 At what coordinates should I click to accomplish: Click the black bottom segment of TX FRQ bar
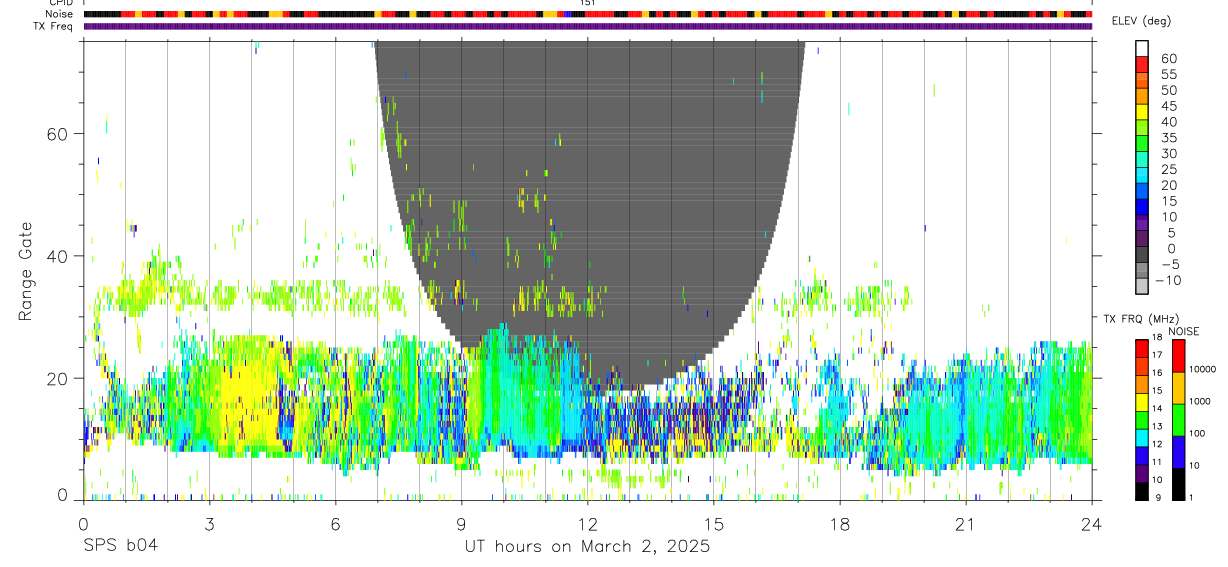(1141, 491)
